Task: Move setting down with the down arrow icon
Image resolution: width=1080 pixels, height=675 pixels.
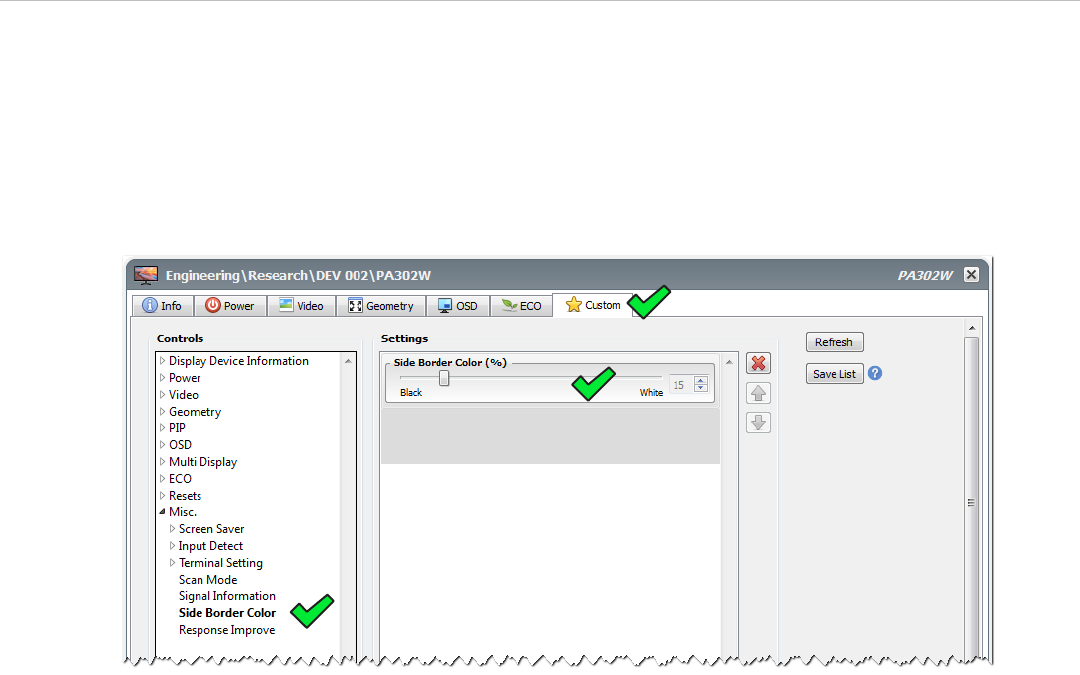Action: point(758,423)
